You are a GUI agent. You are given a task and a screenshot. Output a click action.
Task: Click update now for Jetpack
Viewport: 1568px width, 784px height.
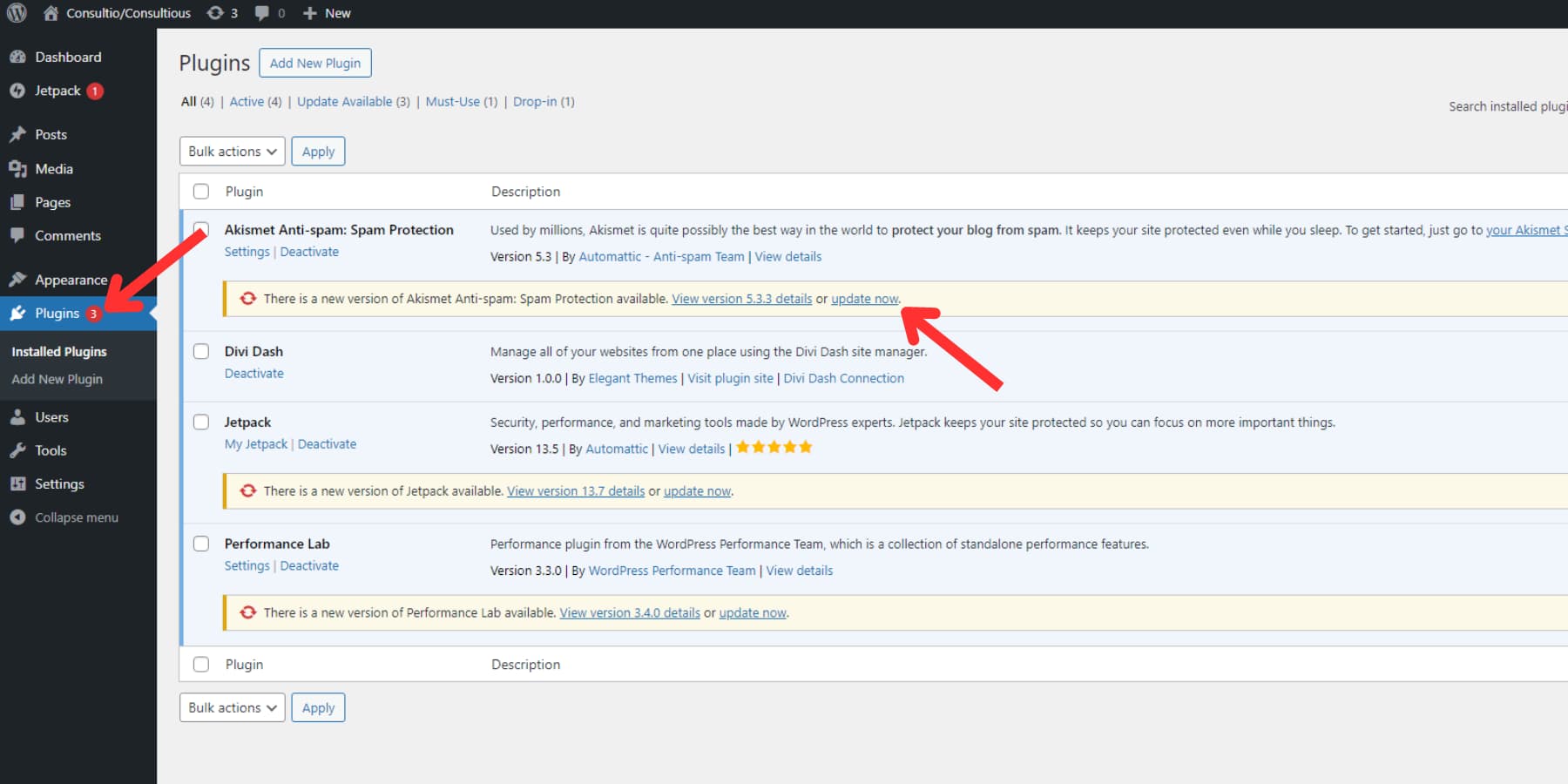click(x=696, y=490)
